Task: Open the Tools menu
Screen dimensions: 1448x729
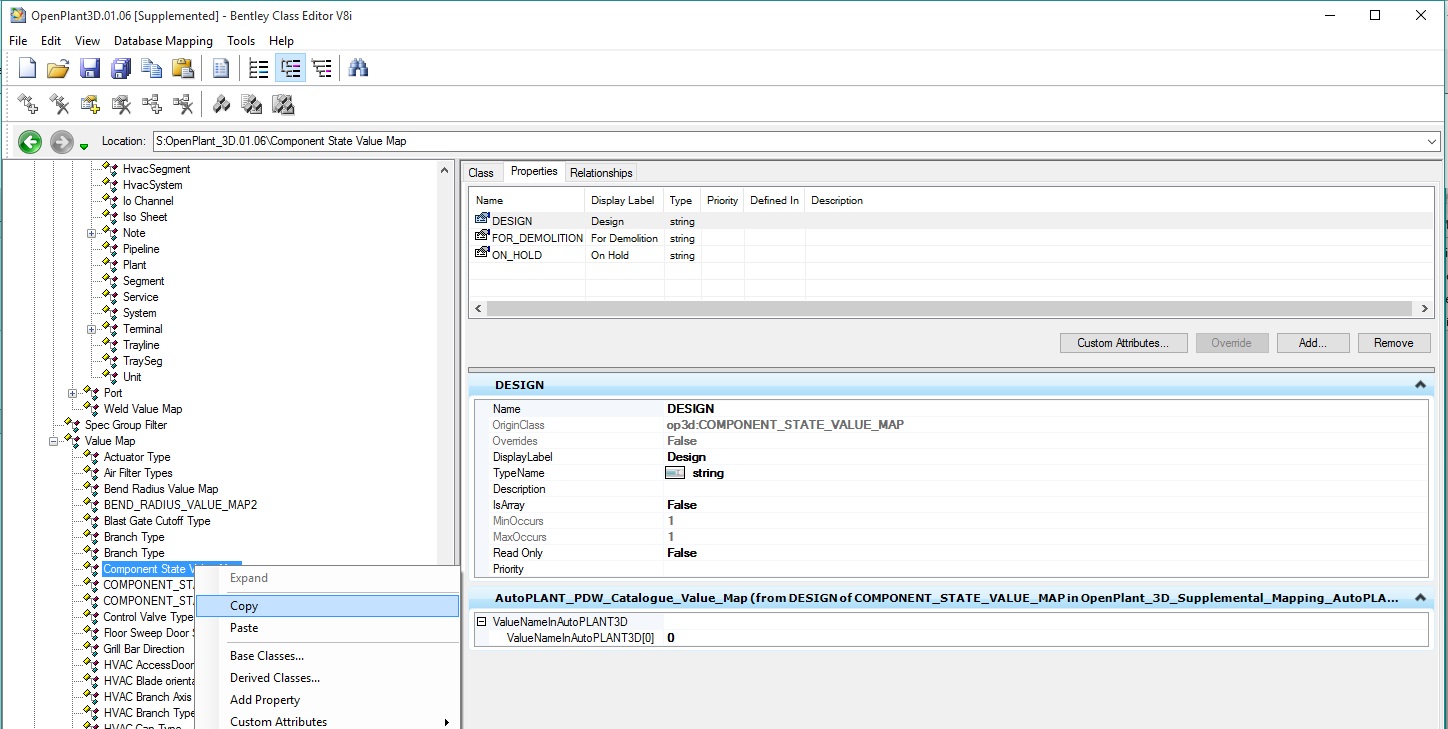Action: [x=241, y=41]
